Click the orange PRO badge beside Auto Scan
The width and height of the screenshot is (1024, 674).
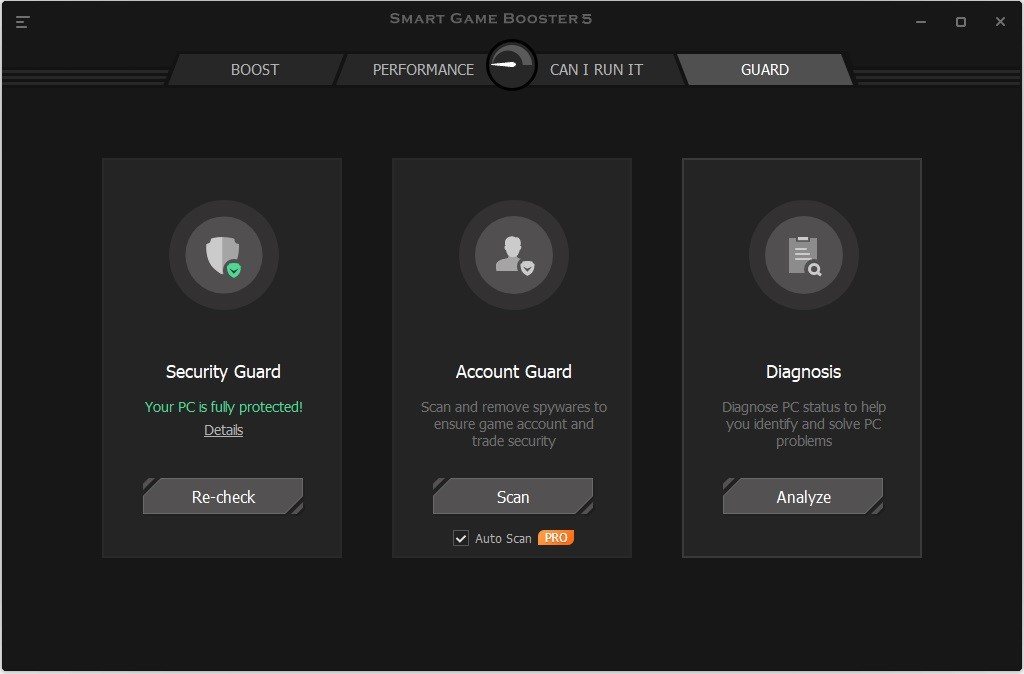(556, 537)
